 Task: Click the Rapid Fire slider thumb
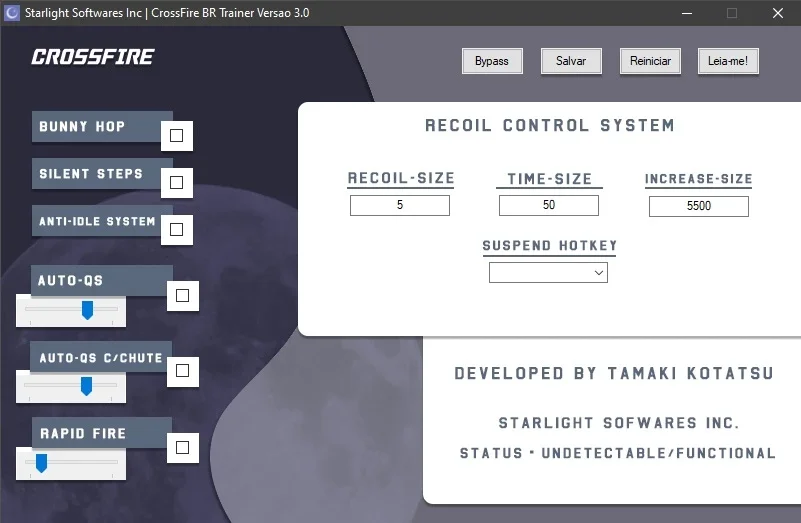point(41,463)
